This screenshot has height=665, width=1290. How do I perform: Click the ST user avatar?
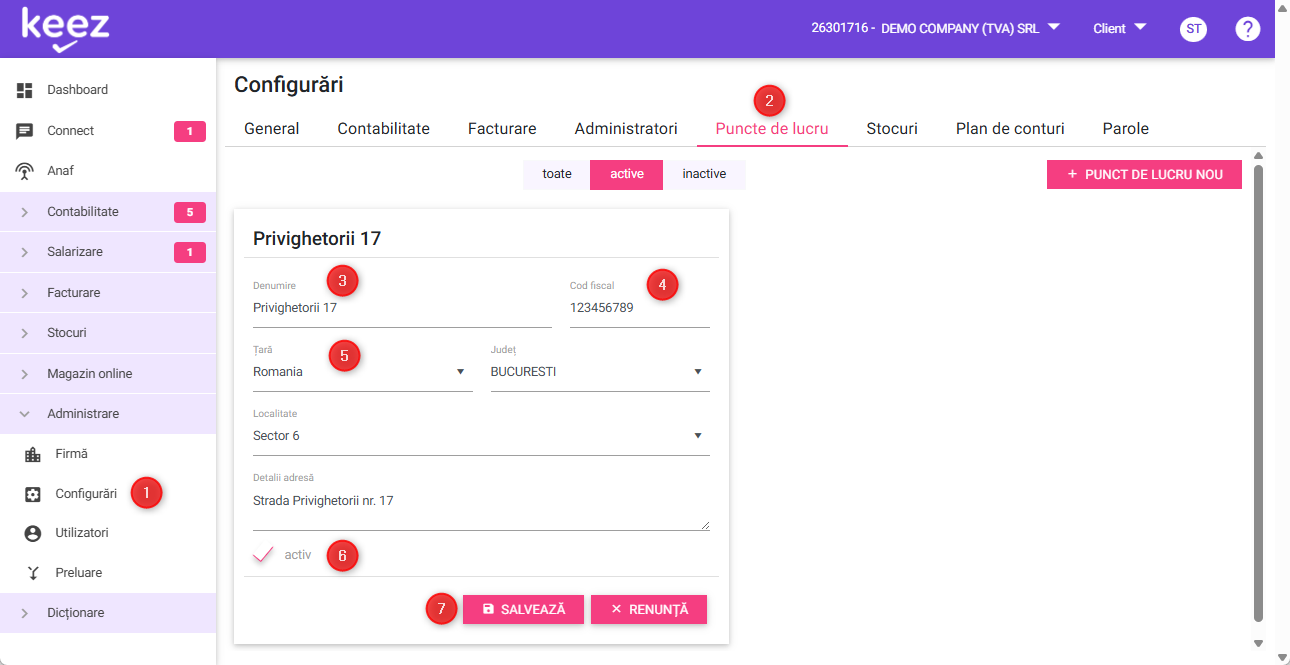[x=1193, y=29]
